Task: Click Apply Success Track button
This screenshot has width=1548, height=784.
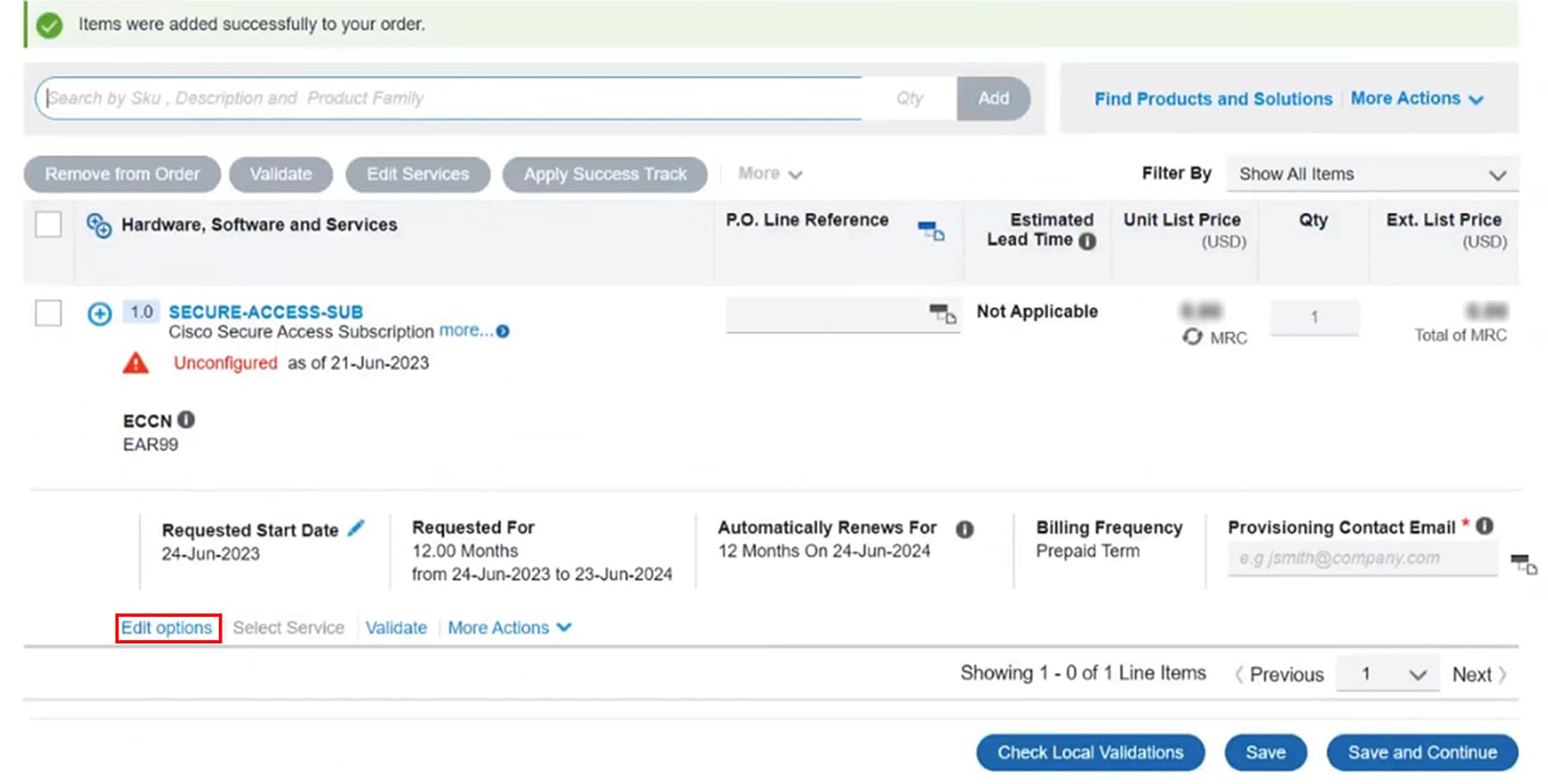Action: [x=605, y=174]
